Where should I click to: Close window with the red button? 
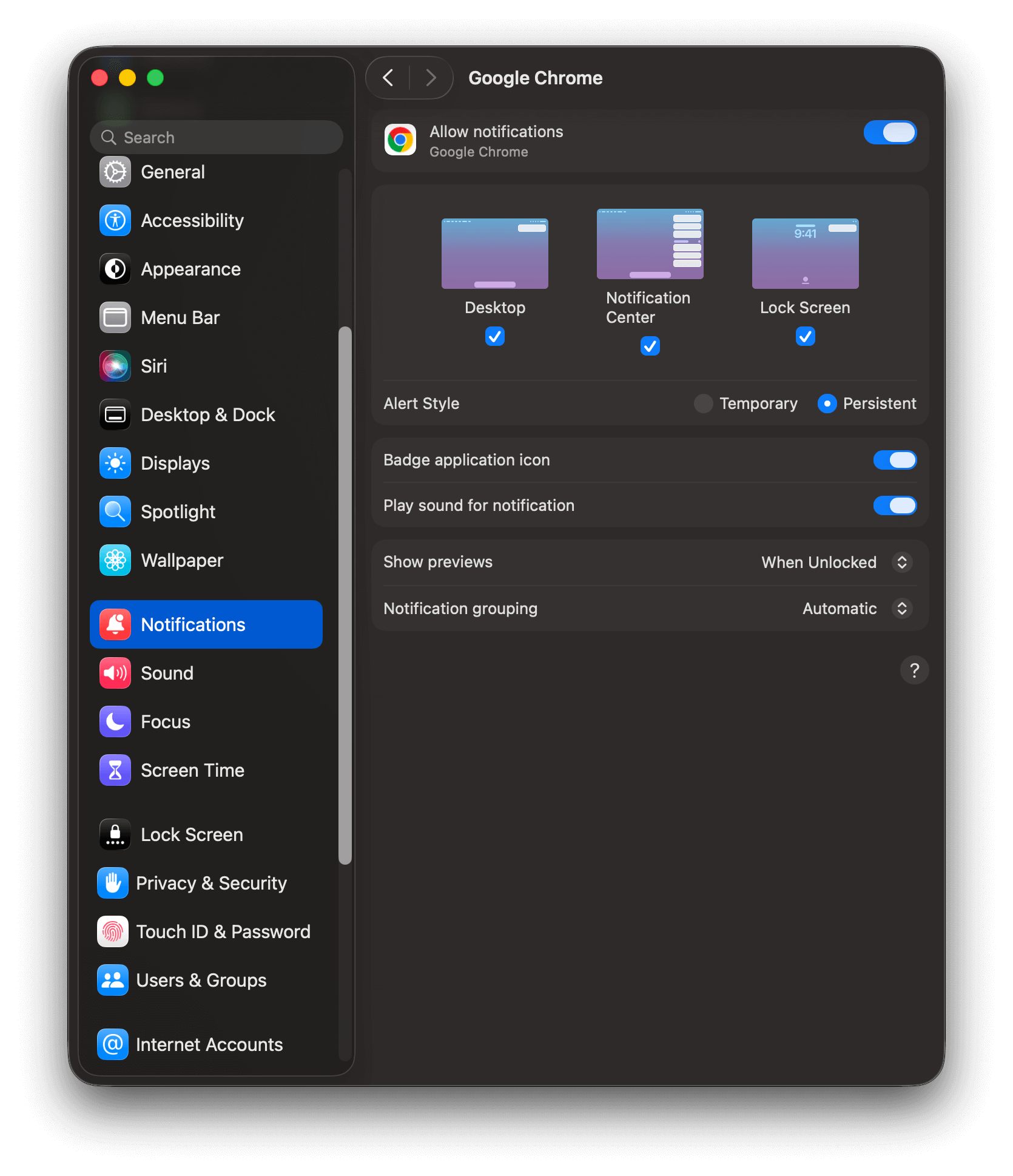[99, 78]
